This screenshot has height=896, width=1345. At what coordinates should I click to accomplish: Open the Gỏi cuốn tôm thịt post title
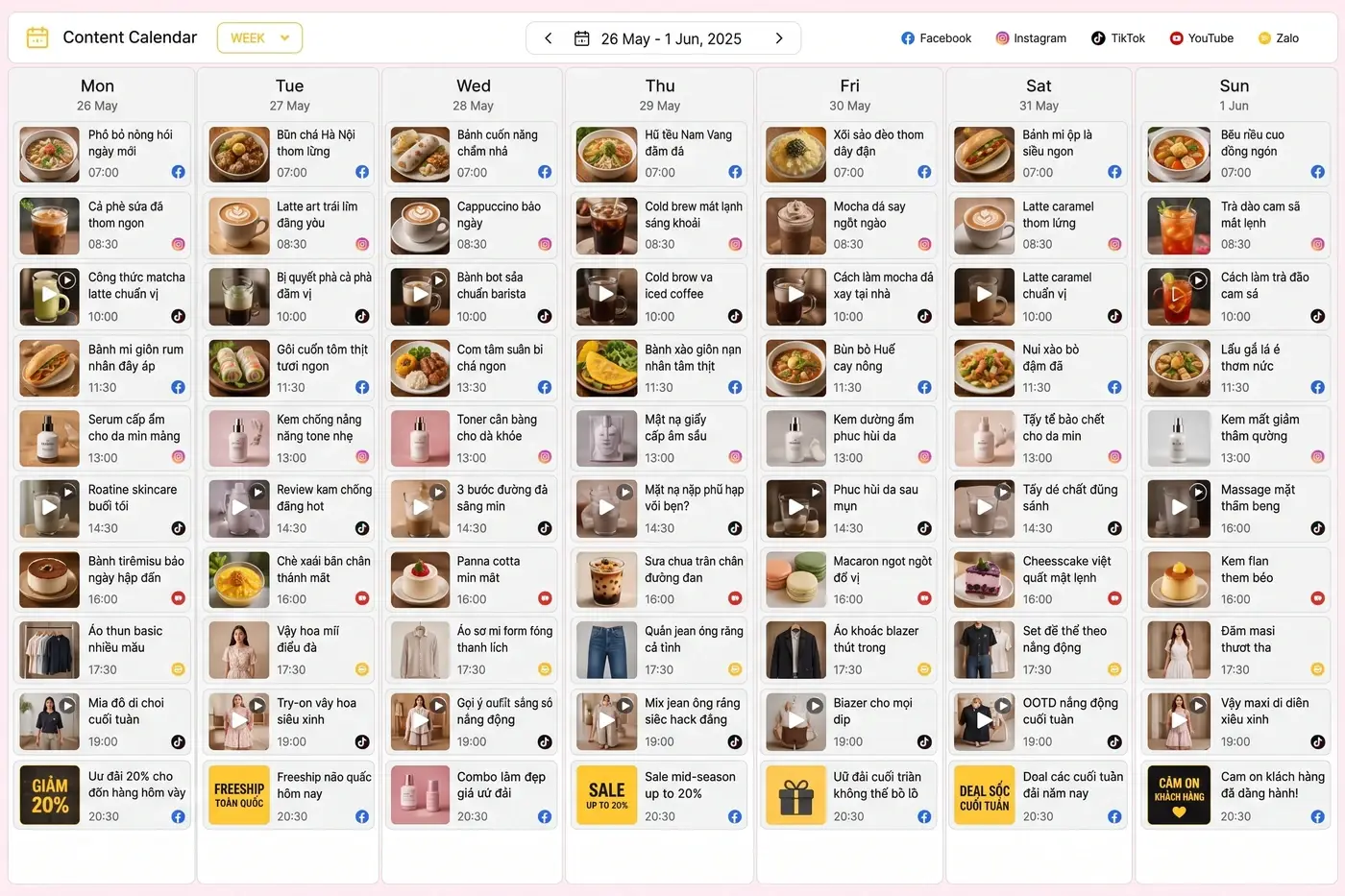tap(322, 357)
